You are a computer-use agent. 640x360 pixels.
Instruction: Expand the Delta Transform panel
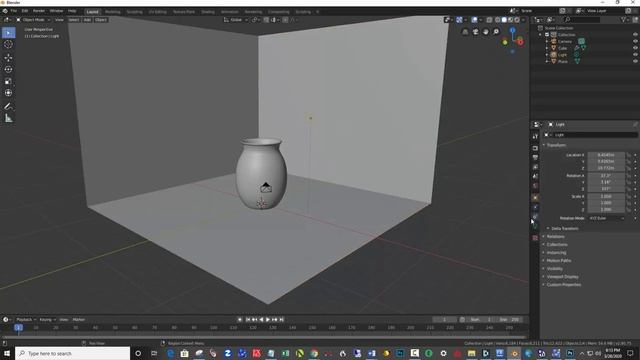pyautogui.click(x=564, y=229)
